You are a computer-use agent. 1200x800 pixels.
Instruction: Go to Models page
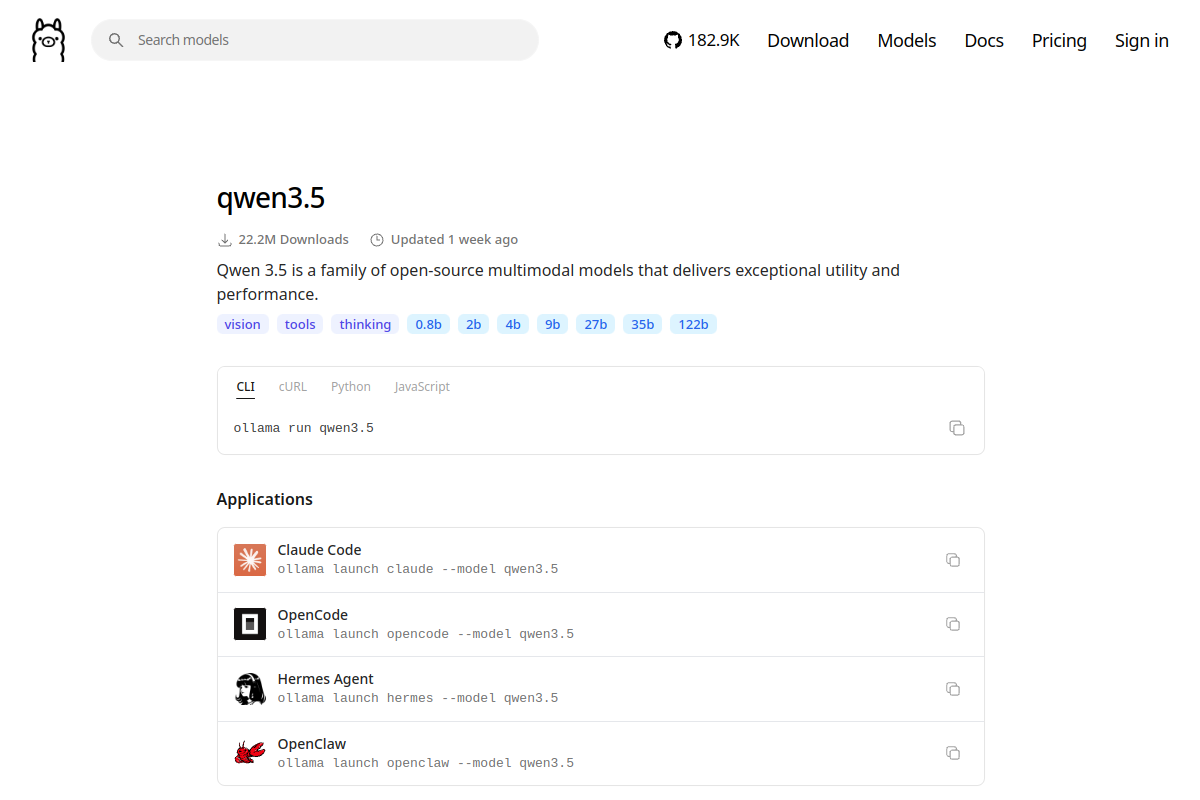click(x=907, y=40)
